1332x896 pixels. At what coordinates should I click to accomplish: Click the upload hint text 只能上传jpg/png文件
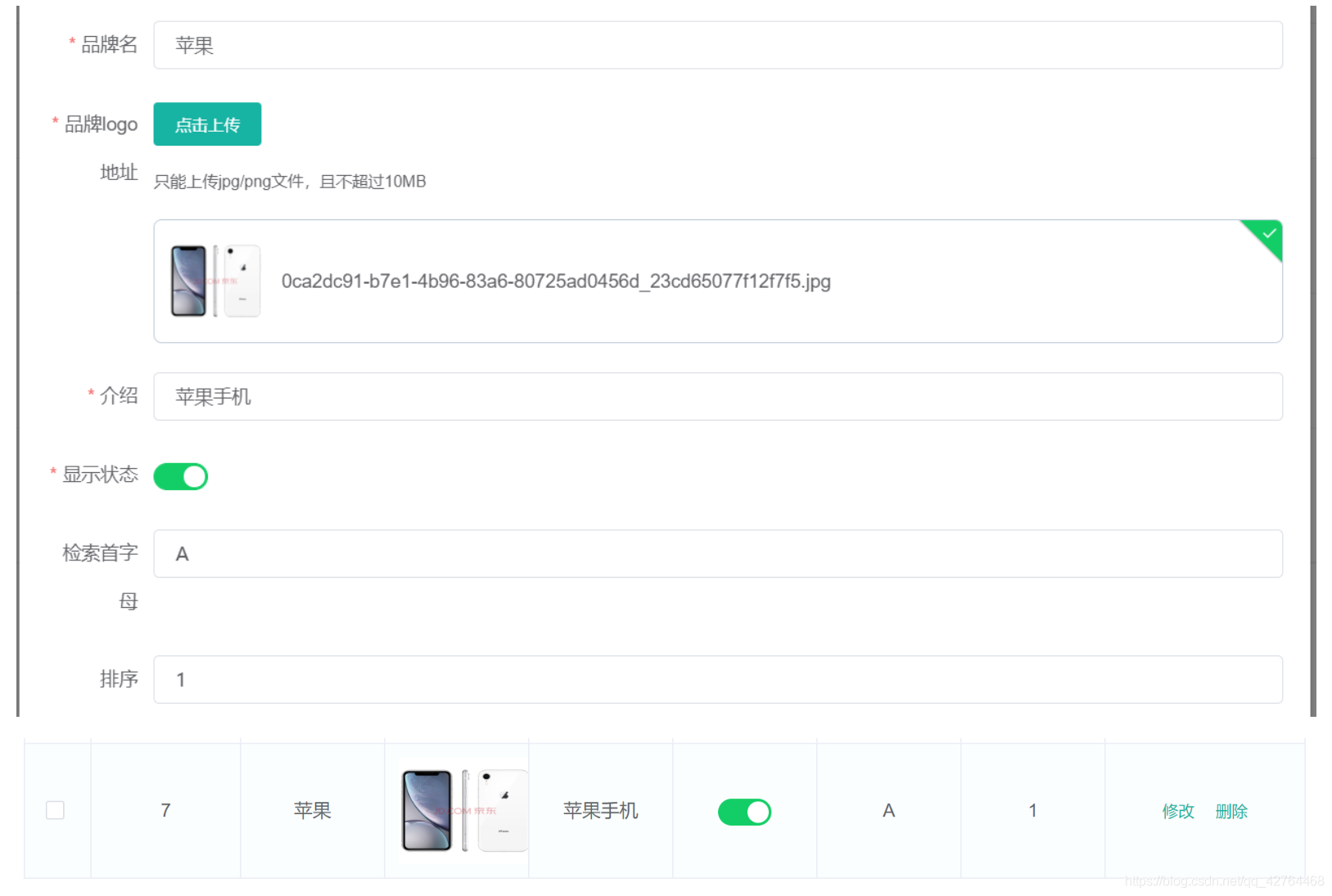(x=290, y=182)
